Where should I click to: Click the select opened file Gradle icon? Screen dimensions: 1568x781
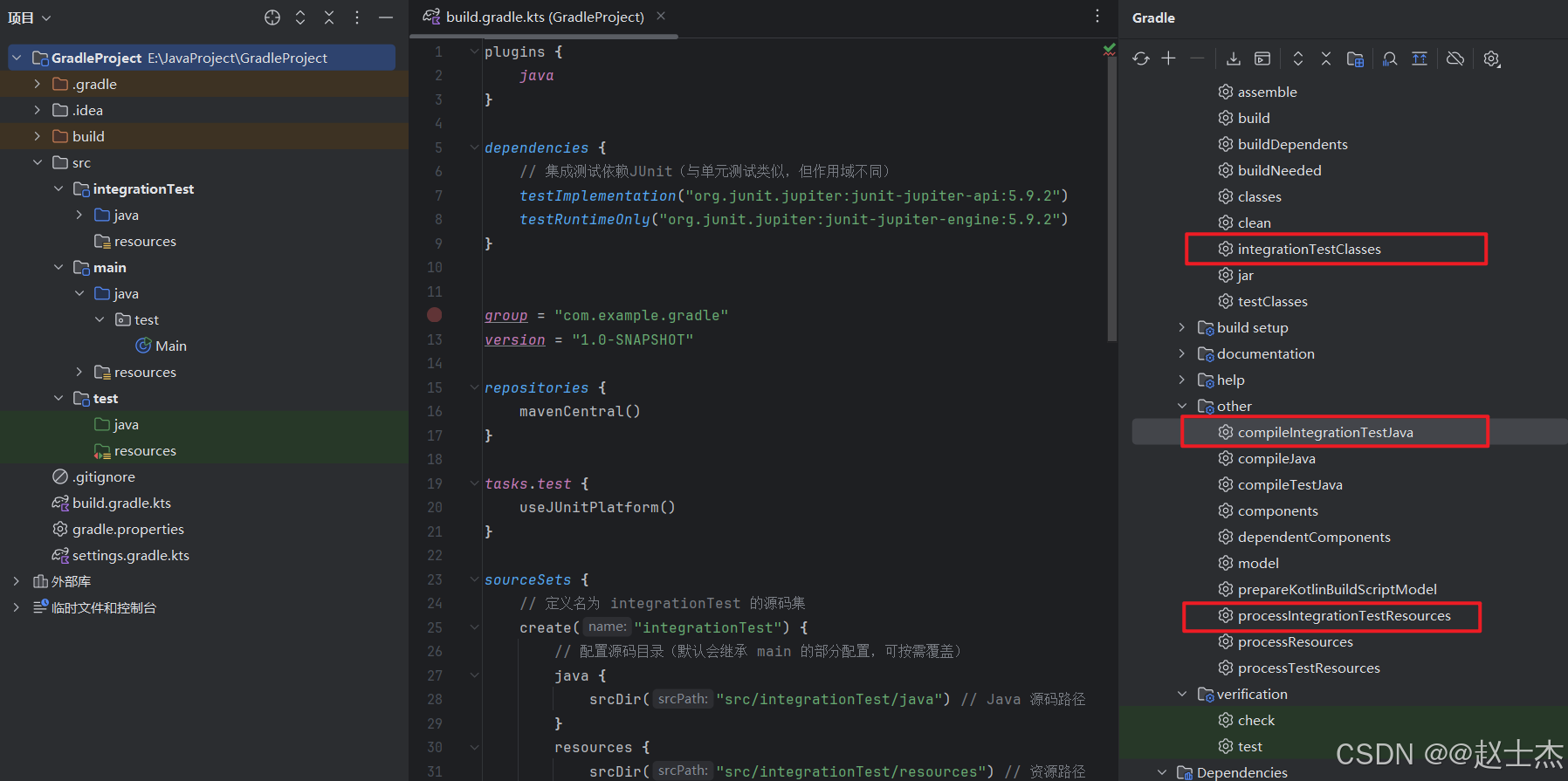click(x=1420, y=58)
